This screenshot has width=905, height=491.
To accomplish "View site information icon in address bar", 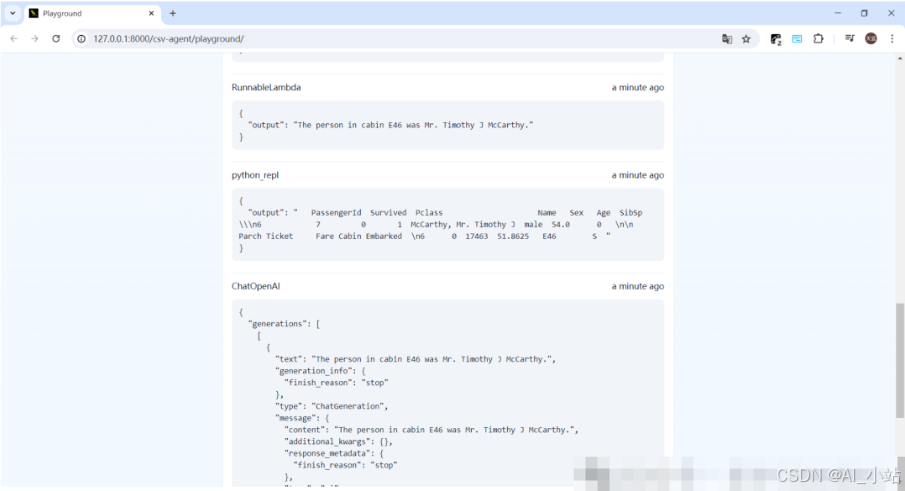I will tap(81, 39).
